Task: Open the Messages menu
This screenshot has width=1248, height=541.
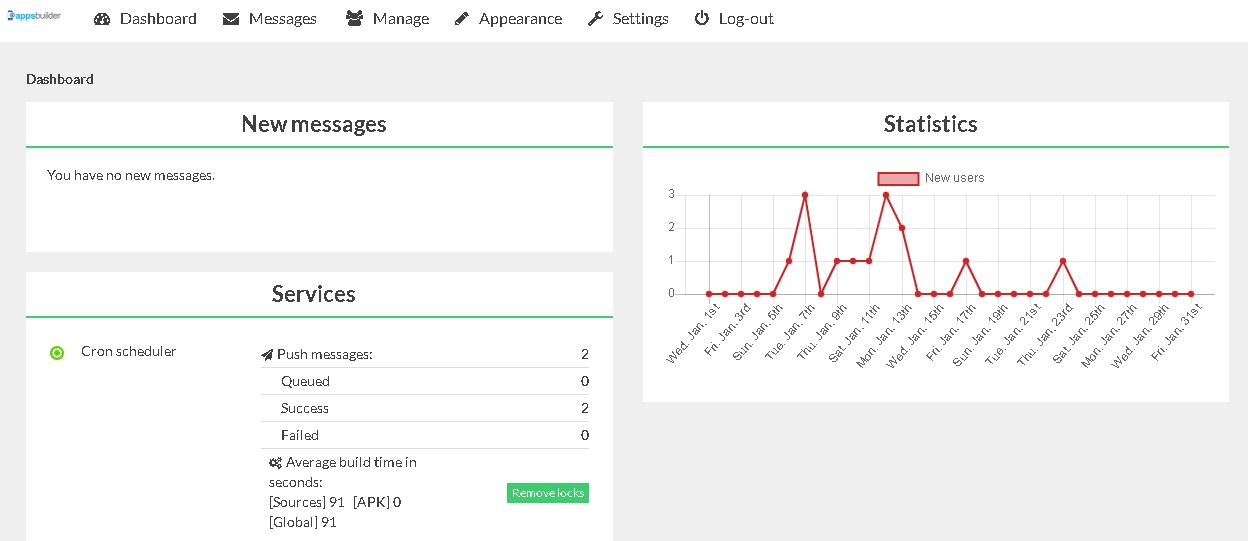Action: click(282, 19)
